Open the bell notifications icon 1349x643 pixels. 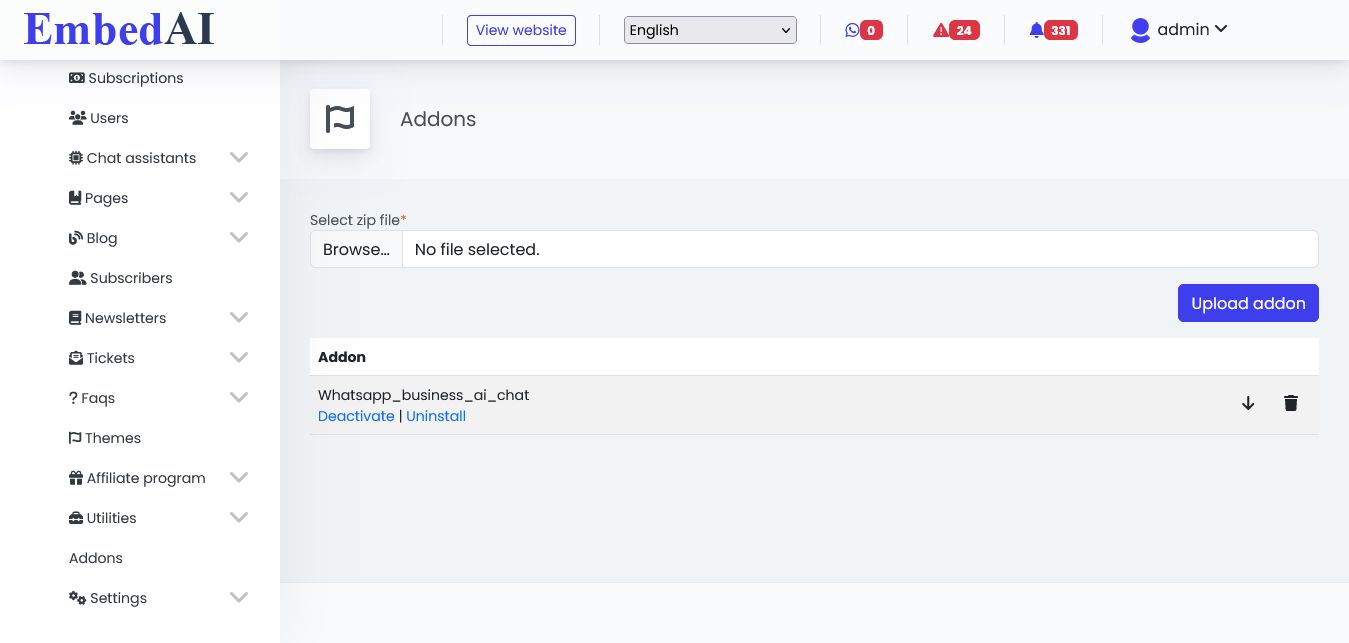click(x=1036, y=30)
